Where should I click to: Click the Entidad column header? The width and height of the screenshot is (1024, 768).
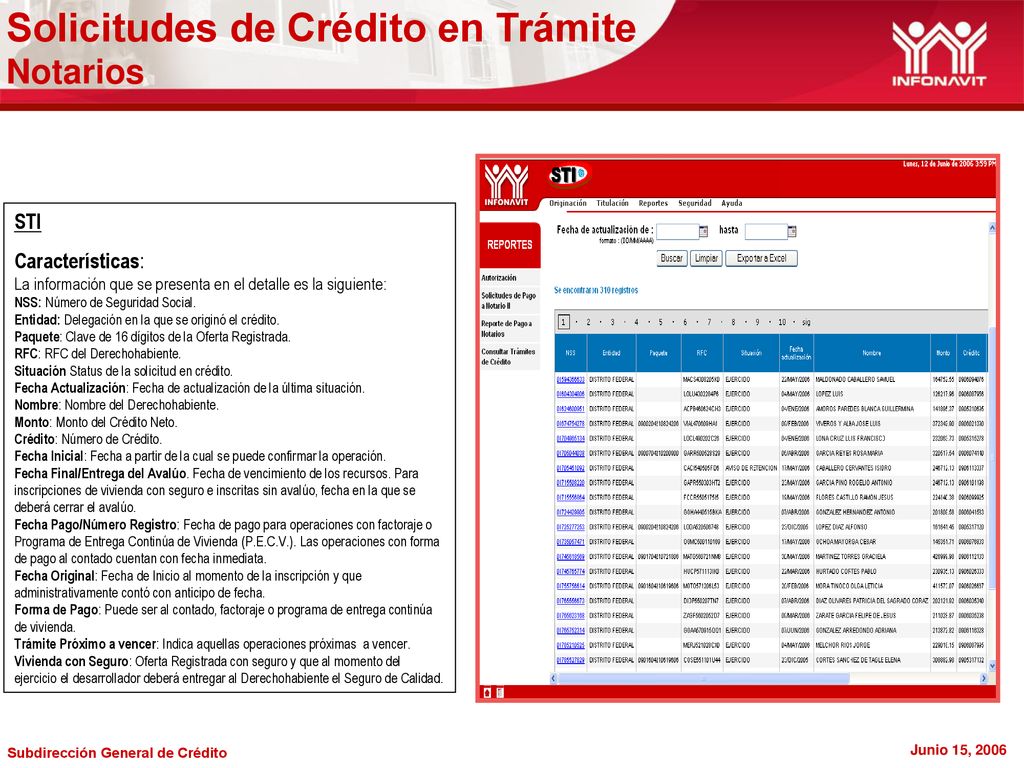pos(611,353)
